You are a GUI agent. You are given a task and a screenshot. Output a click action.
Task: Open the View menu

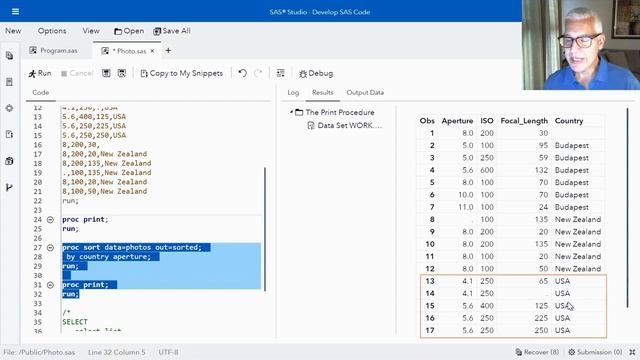coord(91,31)
